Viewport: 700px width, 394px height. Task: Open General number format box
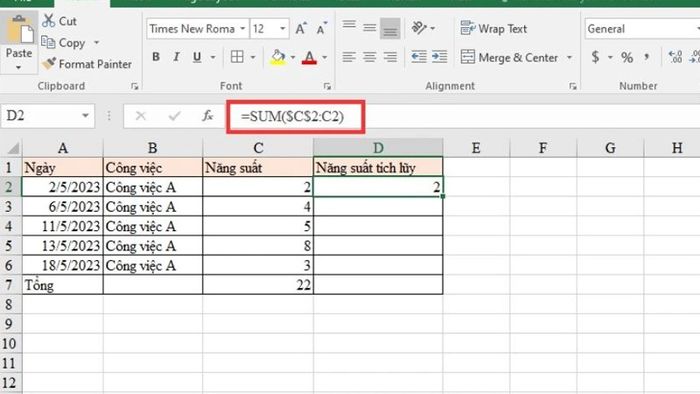point(642,29)
